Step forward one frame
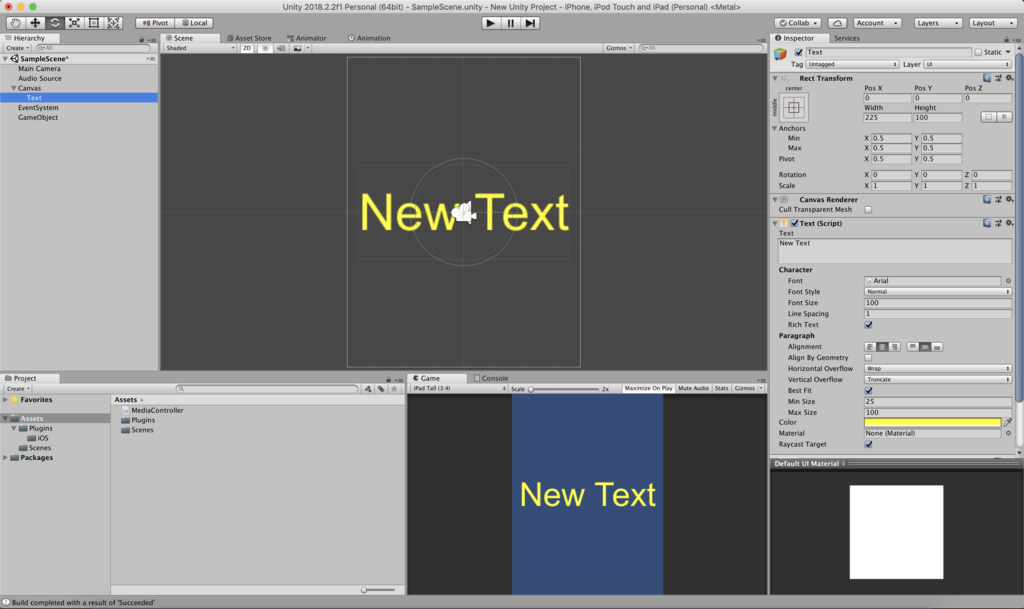Screen dimensions: 1024x609 [x=530, y=23]
